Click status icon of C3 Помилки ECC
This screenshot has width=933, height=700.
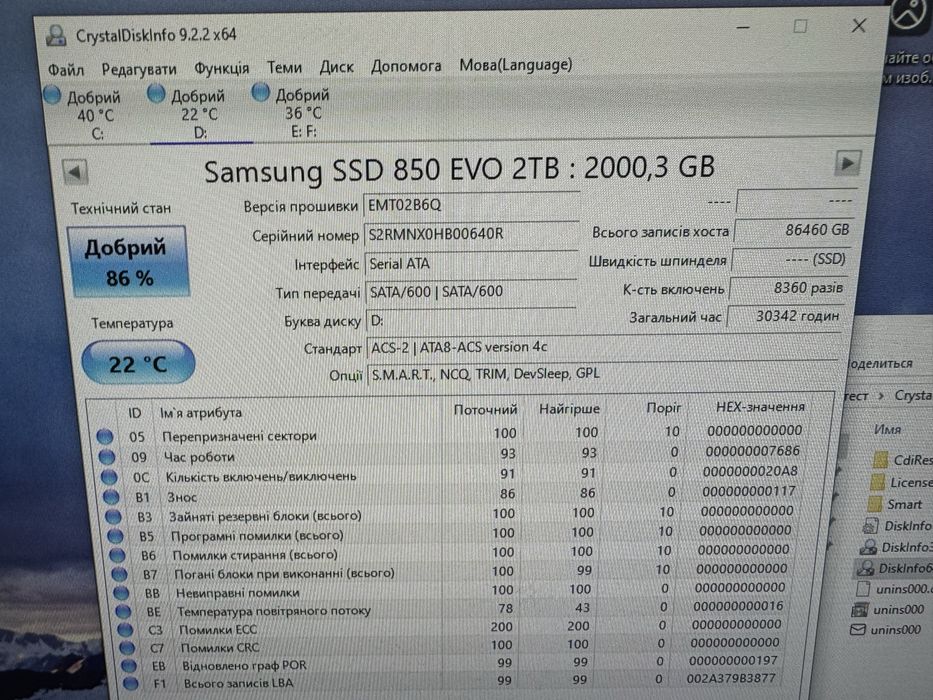[x=125, y=630]
